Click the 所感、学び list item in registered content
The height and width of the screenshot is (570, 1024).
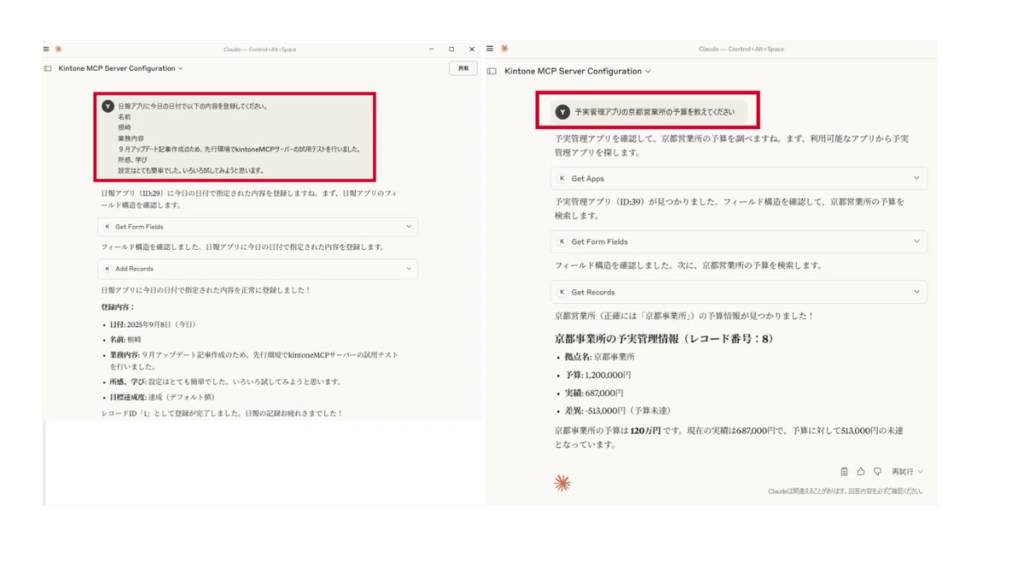225,382
